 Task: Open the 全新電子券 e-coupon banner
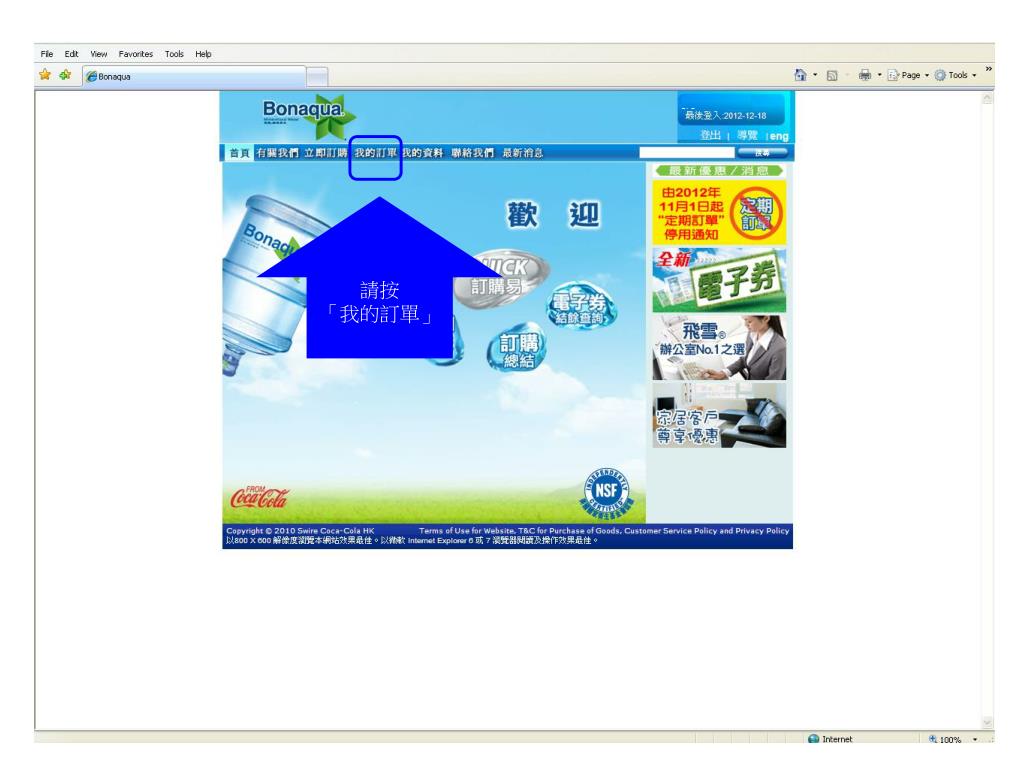click(719, 280)
